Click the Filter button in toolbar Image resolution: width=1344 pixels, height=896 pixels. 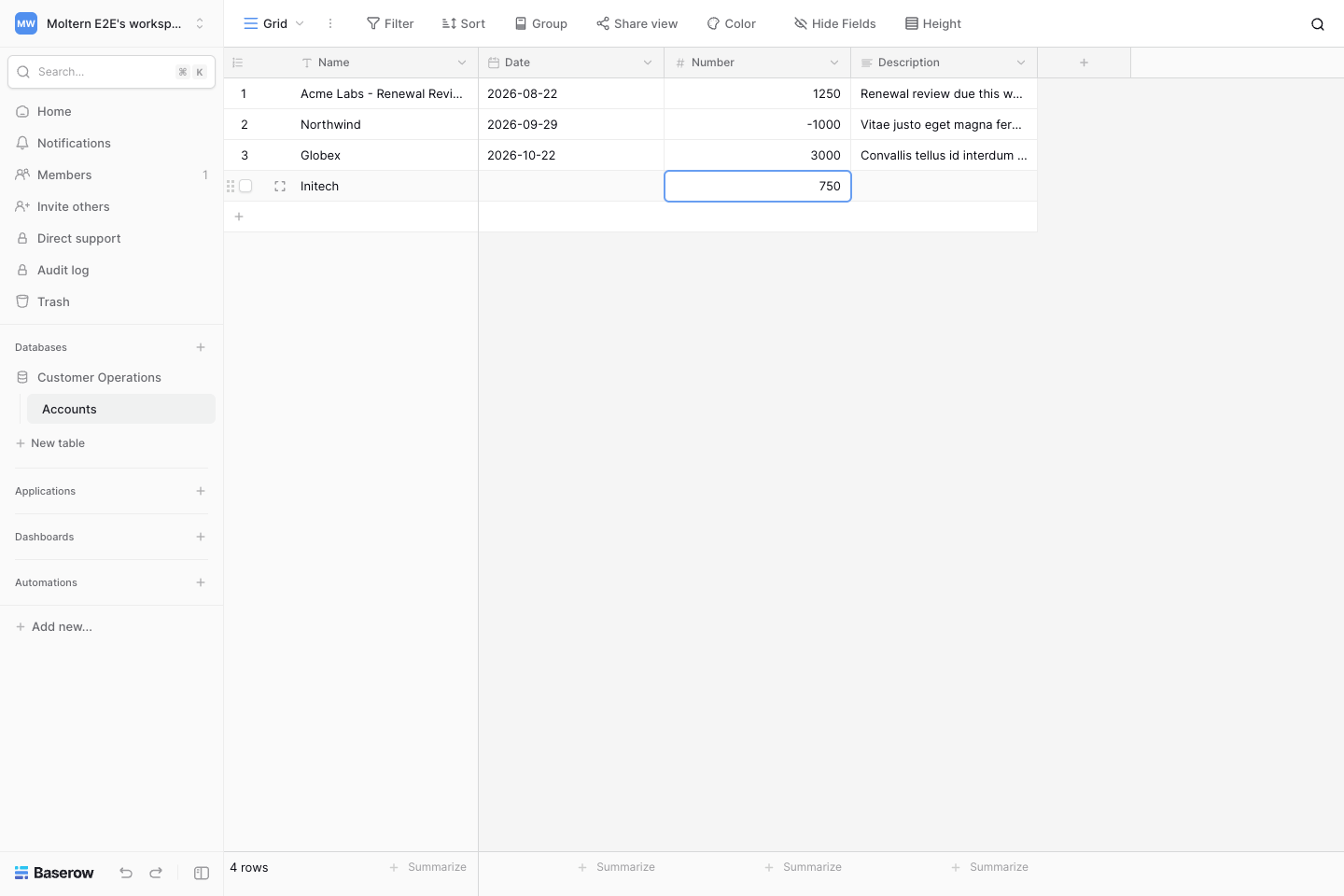[x=390, y=23]
